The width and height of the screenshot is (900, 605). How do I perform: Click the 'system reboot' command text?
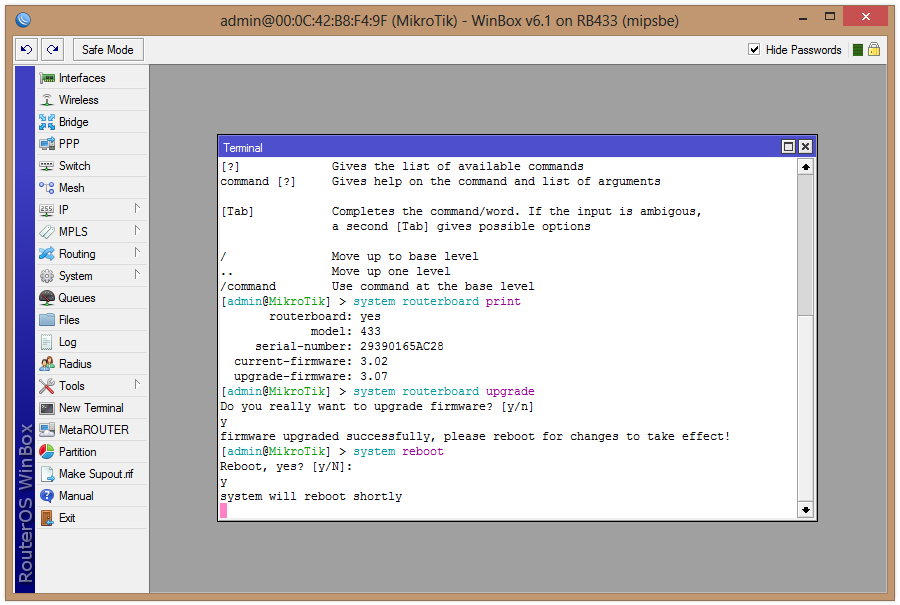pos(398,452)
